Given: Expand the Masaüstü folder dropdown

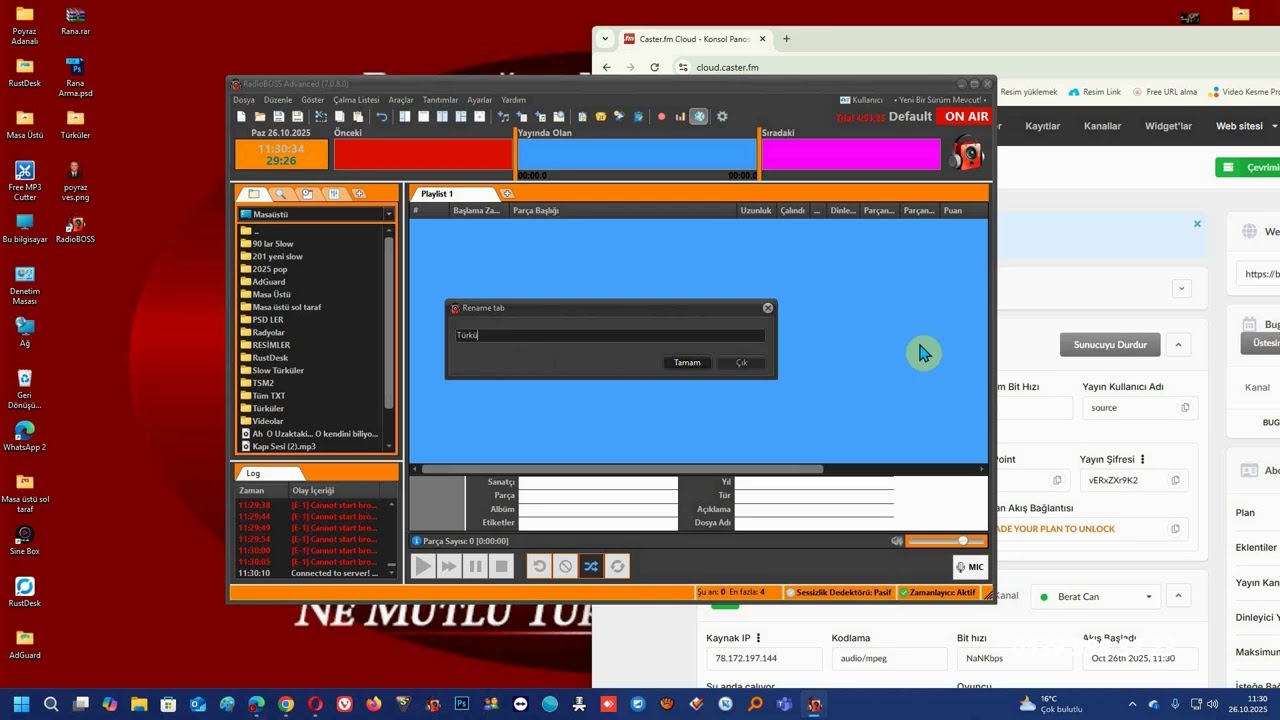Looking at the screenshot, I should pyautogui.click(x=389, y=214).
